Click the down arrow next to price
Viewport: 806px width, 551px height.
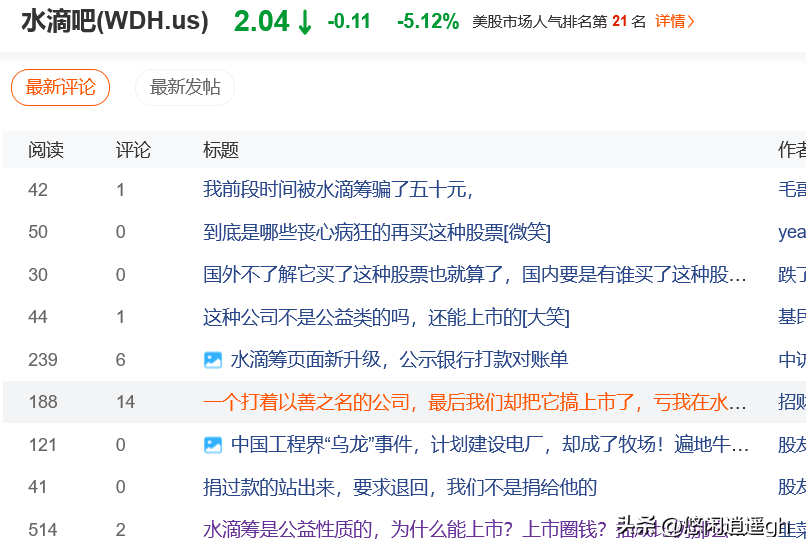point(305,22)
